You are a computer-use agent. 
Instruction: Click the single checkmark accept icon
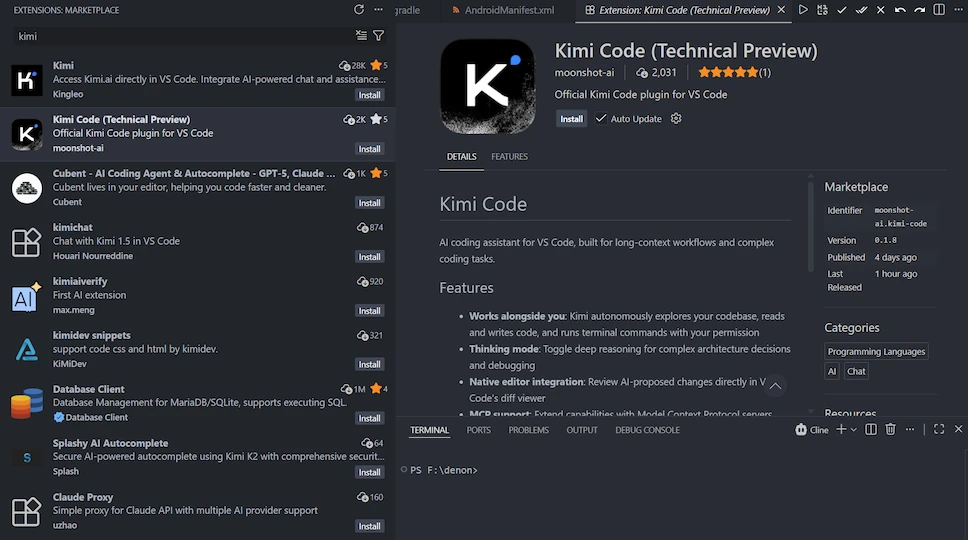[841, 10]
